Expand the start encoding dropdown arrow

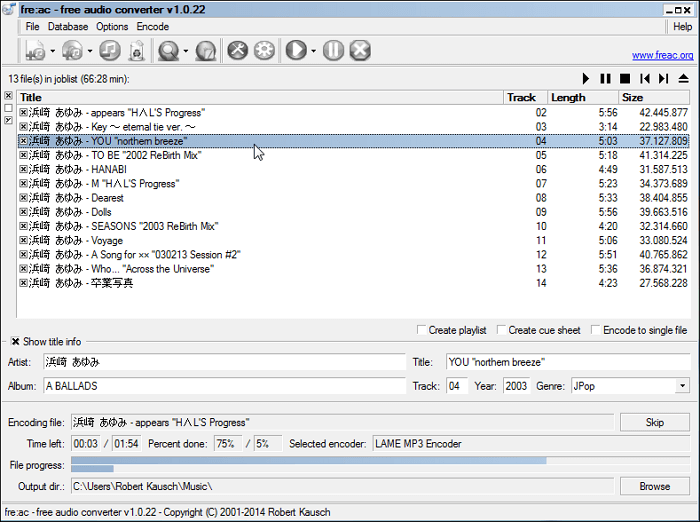(x=313, y=51)
